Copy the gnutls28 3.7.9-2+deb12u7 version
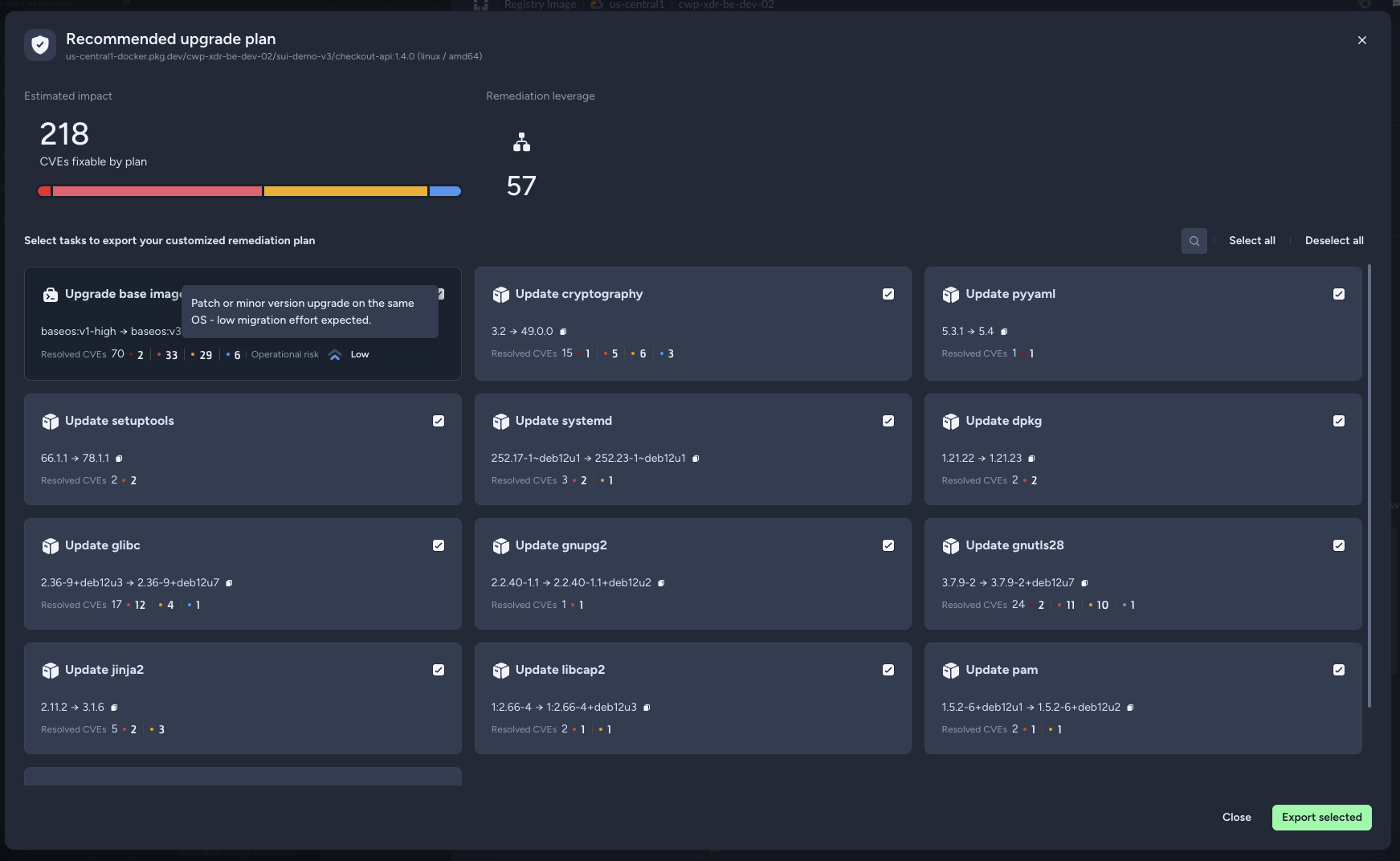 pos(1084,583)
